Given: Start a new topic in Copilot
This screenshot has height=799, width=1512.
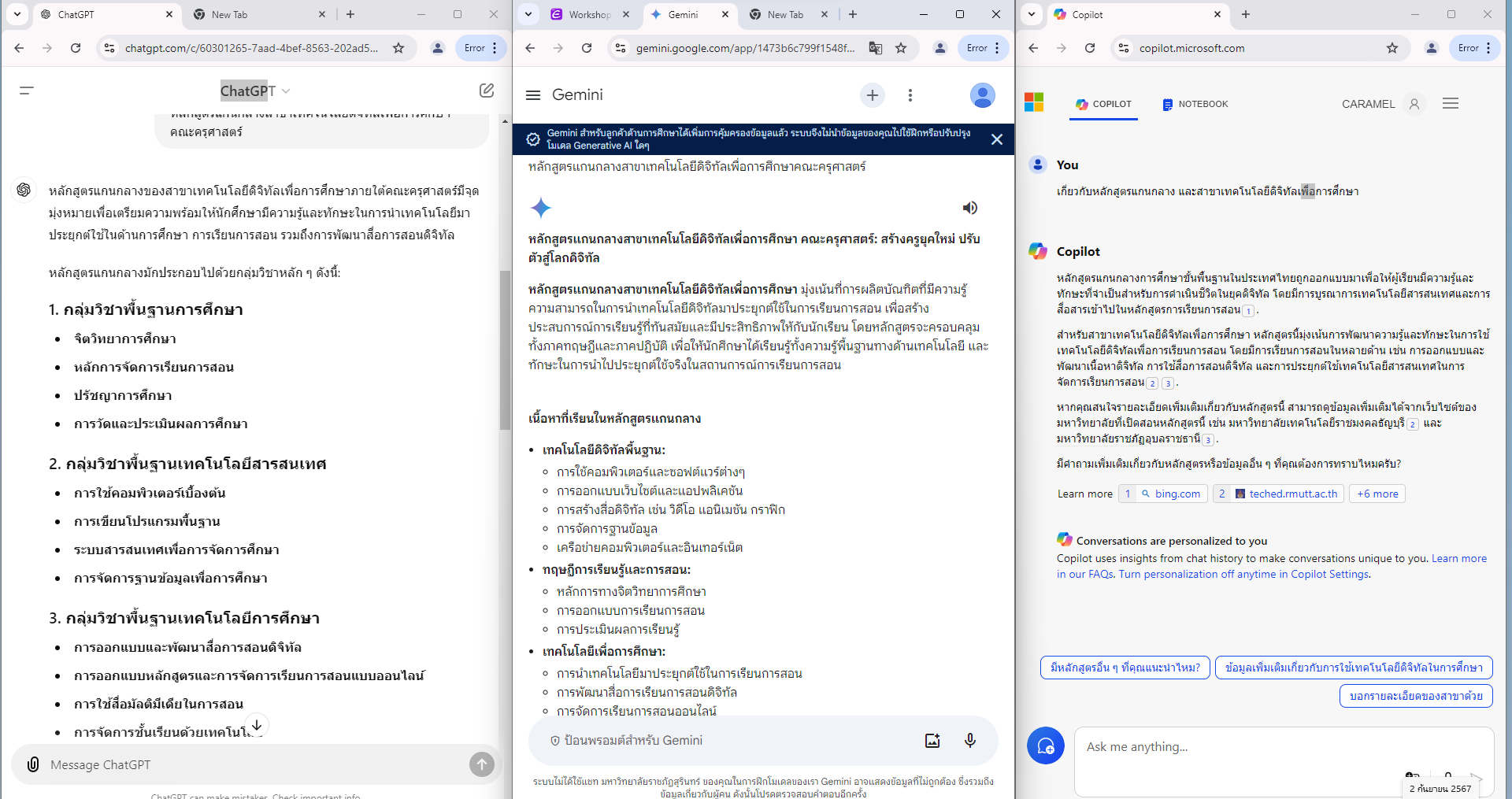Looking at the screenshot, I should click(1045, 745).
